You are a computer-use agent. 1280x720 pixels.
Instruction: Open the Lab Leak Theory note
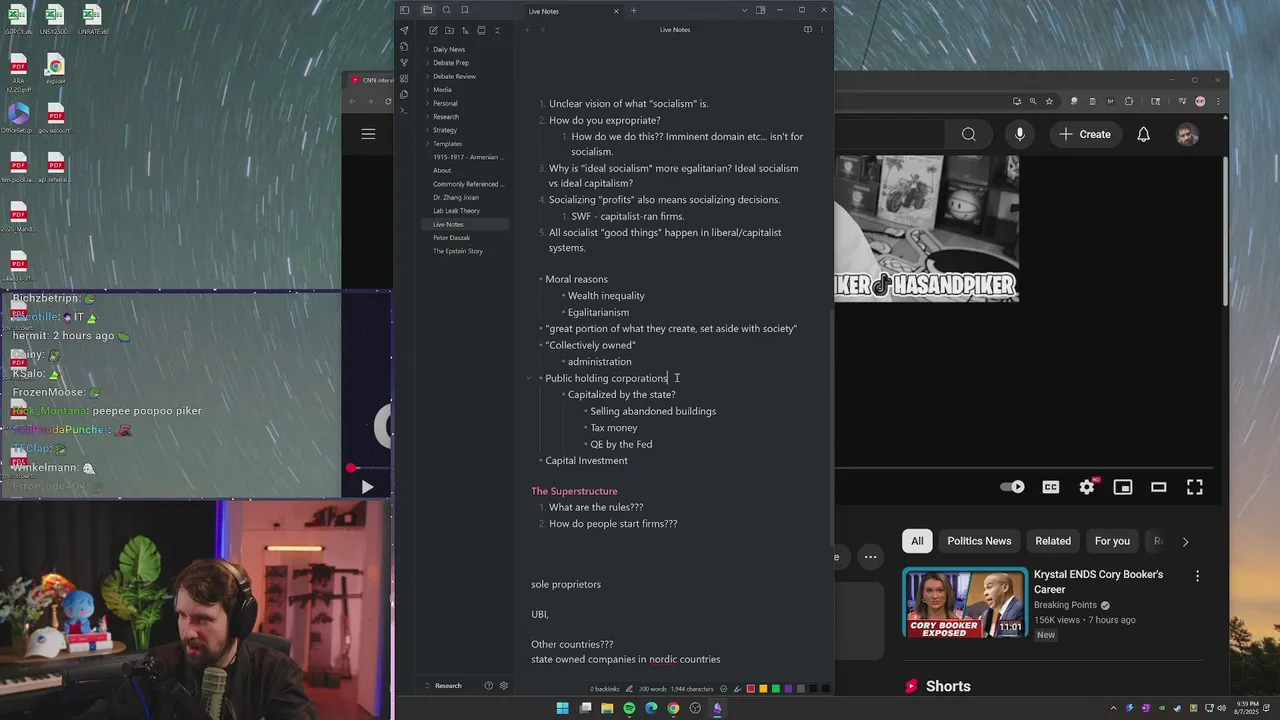coord(456,211)
